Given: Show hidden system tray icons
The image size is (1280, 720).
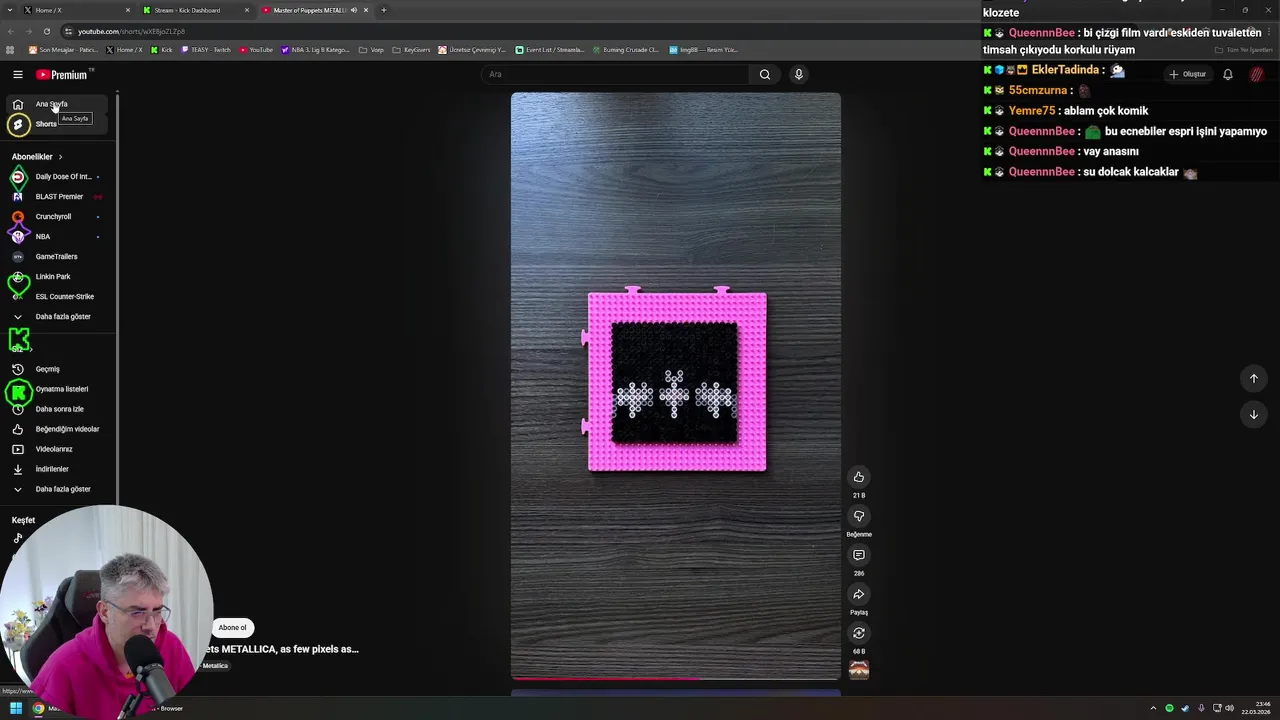Looking at the screenshot, I should click(1153, 708).
